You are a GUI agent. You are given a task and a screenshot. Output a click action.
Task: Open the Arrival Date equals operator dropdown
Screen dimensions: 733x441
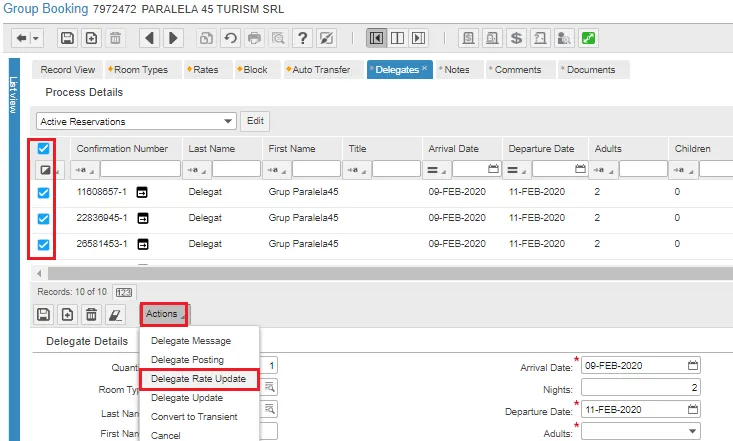coord(437,170)
